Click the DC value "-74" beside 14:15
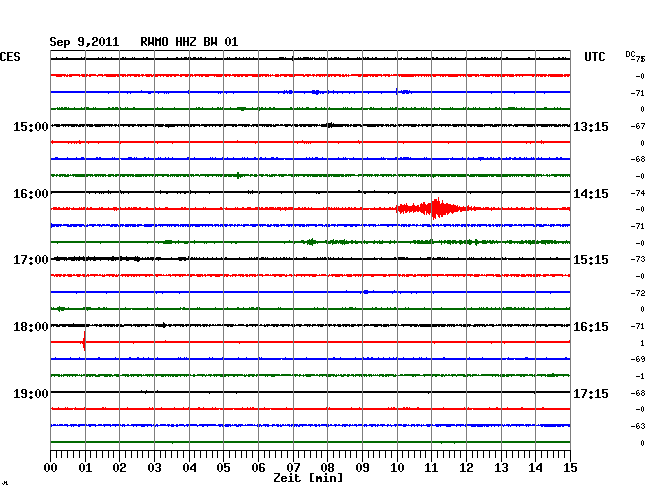This screenshot has height=494, width=650. coord(640,193)
